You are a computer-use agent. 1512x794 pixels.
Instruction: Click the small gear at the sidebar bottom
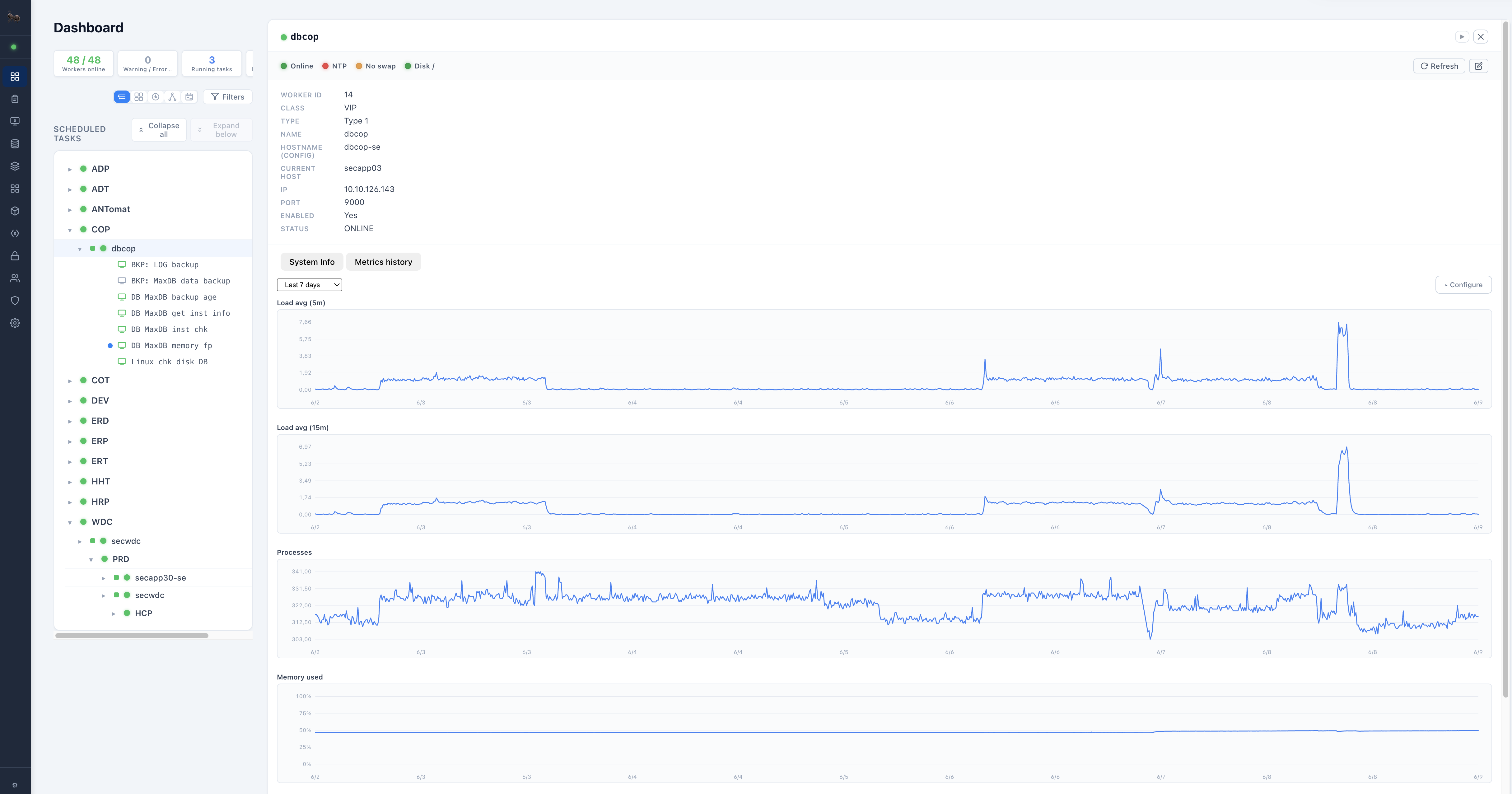coord(15,785)
